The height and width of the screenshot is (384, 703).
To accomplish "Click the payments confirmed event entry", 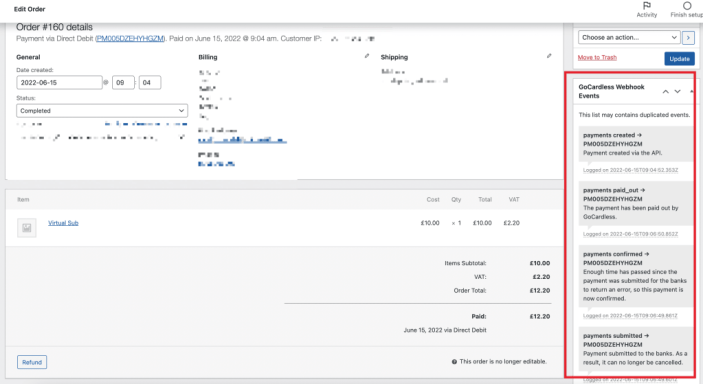I will [x=635, y=276].
